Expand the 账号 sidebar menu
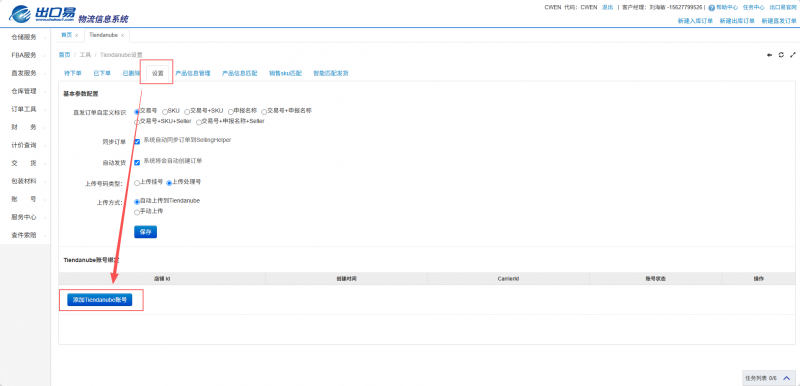 pos(25,199)
